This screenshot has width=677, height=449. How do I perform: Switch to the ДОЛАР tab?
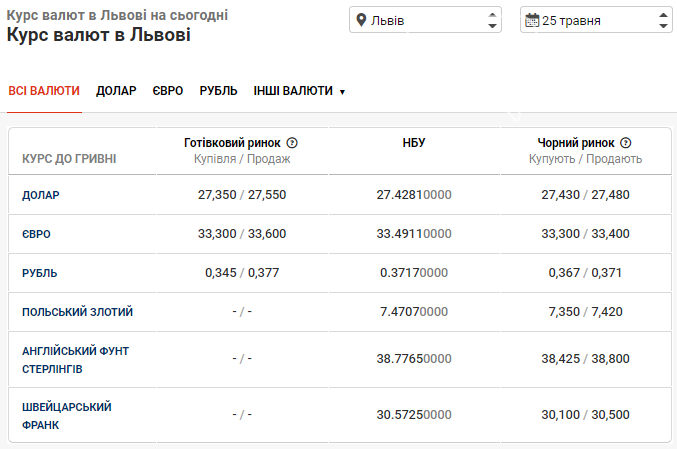click(116, 91)
